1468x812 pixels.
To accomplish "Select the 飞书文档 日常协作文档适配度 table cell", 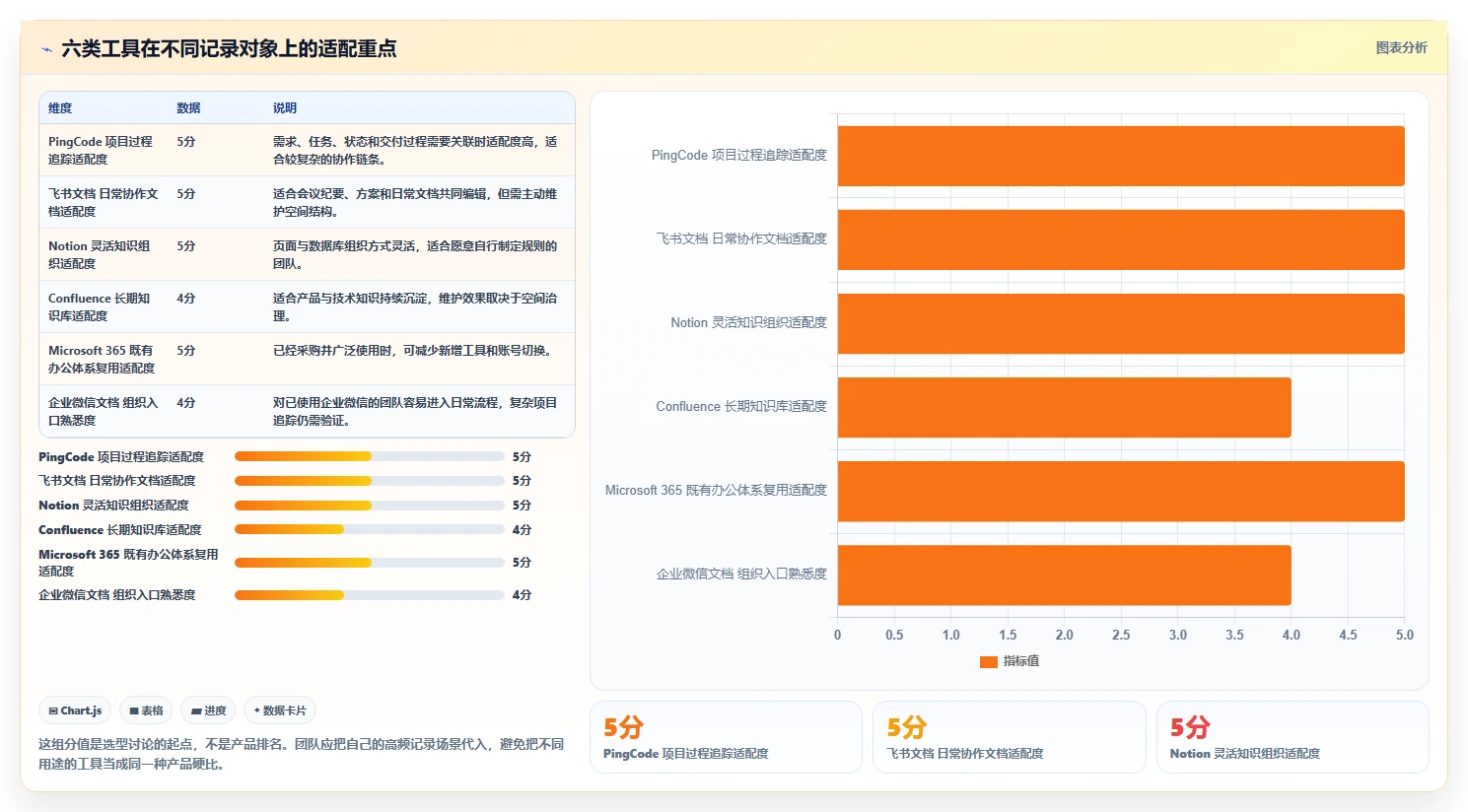I will click(103, 202).
